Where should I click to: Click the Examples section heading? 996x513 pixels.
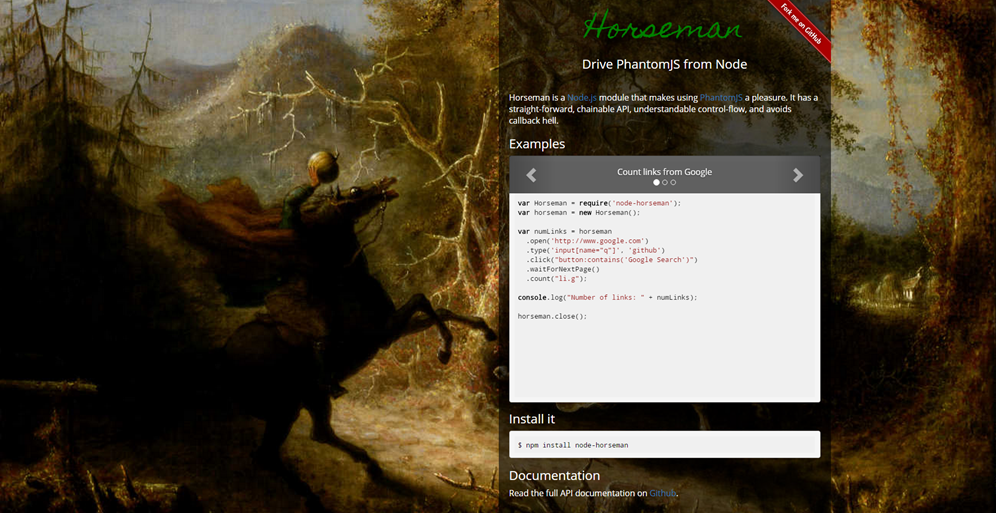click(537, 144)
